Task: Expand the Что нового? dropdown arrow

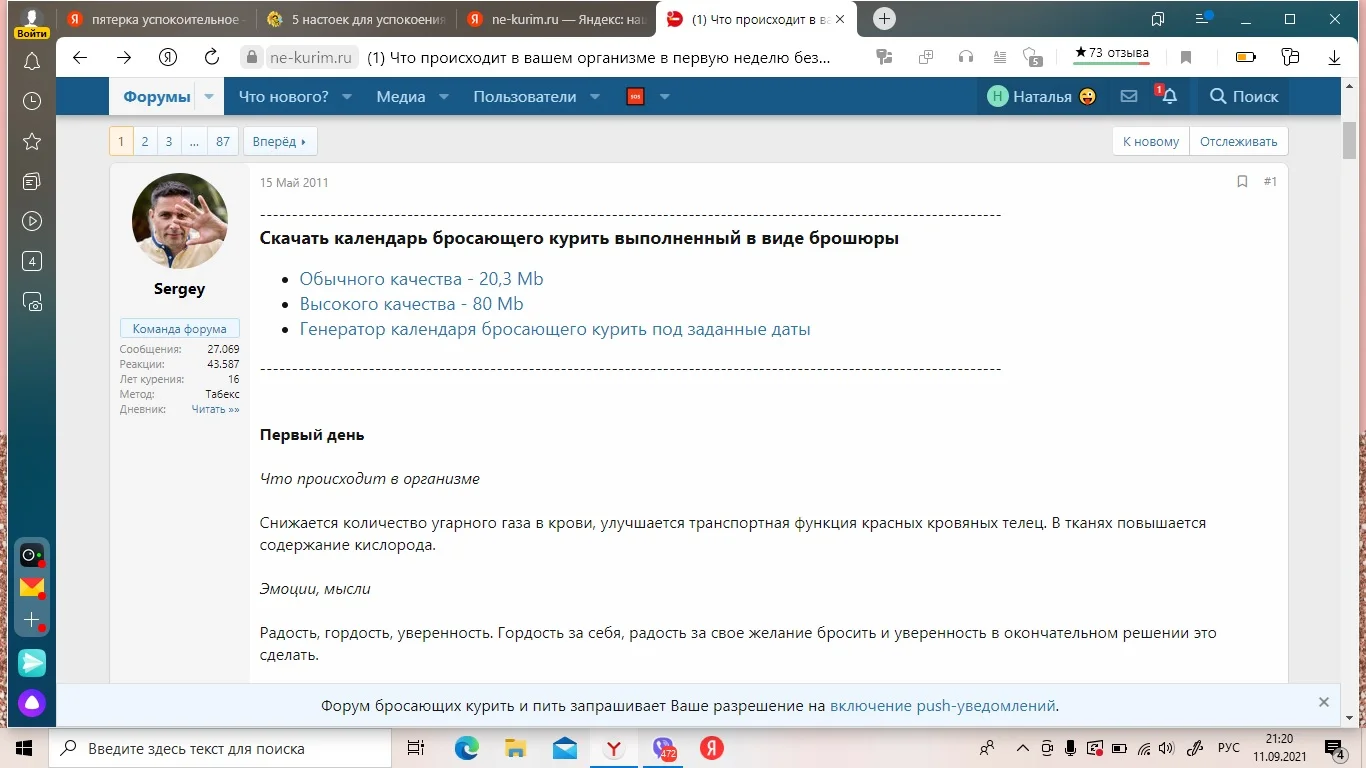Action: 347,97
